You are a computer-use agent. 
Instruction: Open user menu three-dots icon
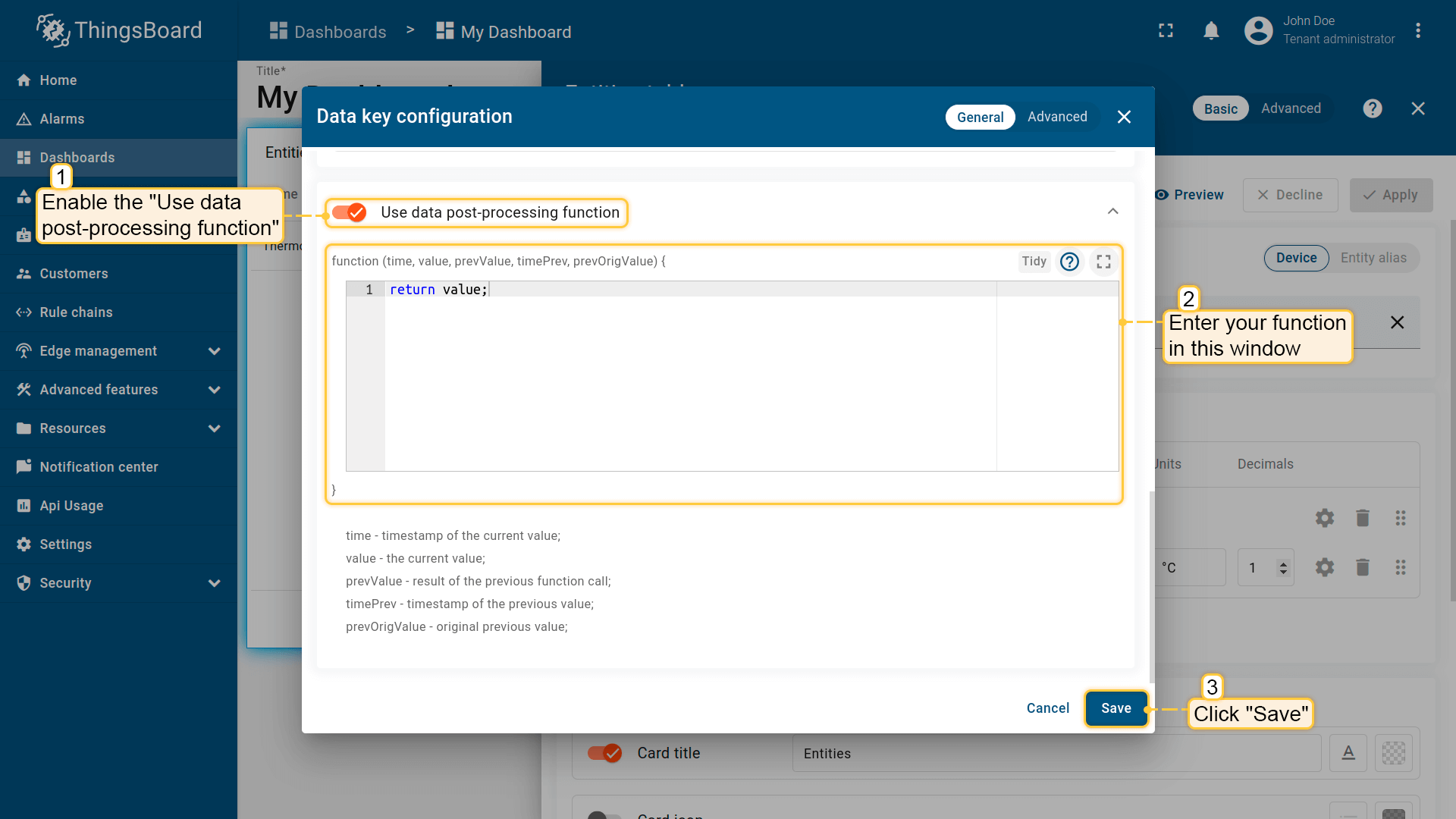click(1417, 31)
